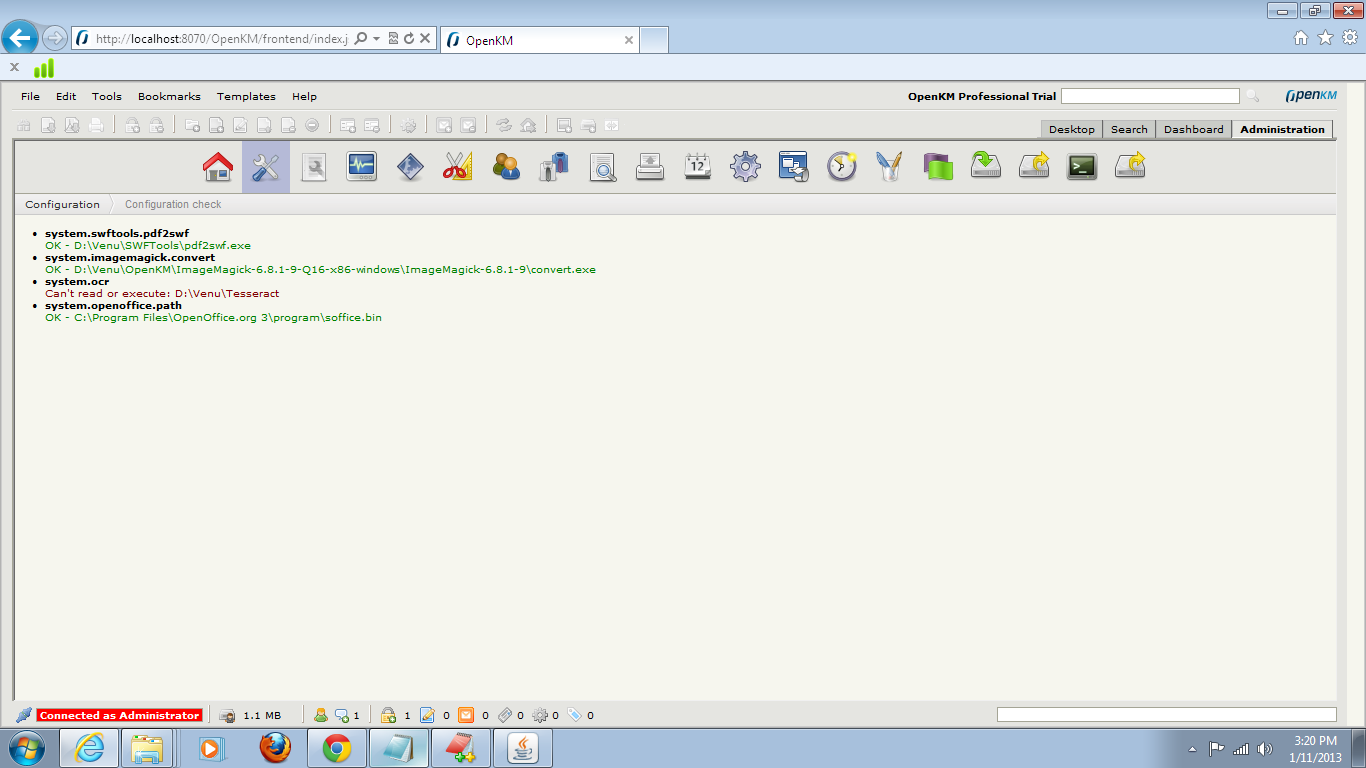Click the locked documents status bar icon
The image size is (1366, 768).
389,715
